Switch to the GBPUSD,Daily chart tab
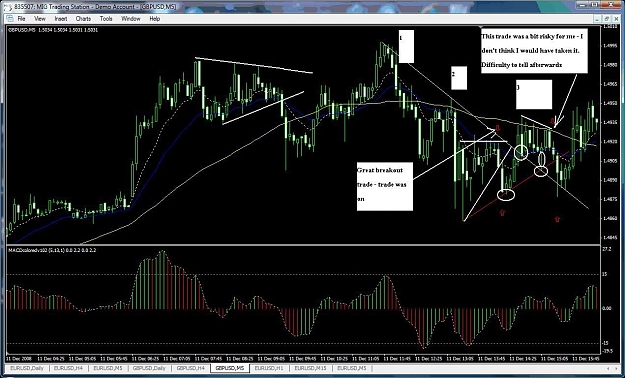 (149, 368)
